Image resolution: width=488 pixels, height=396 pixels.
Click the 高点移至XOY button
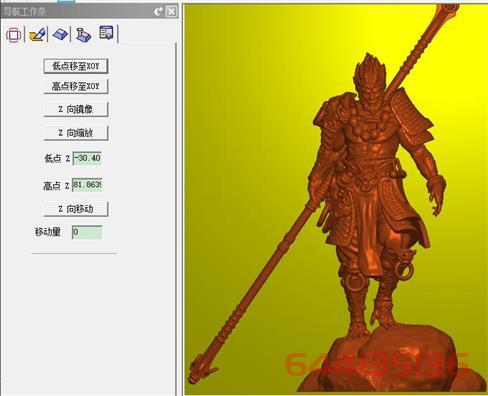(76, 86)
